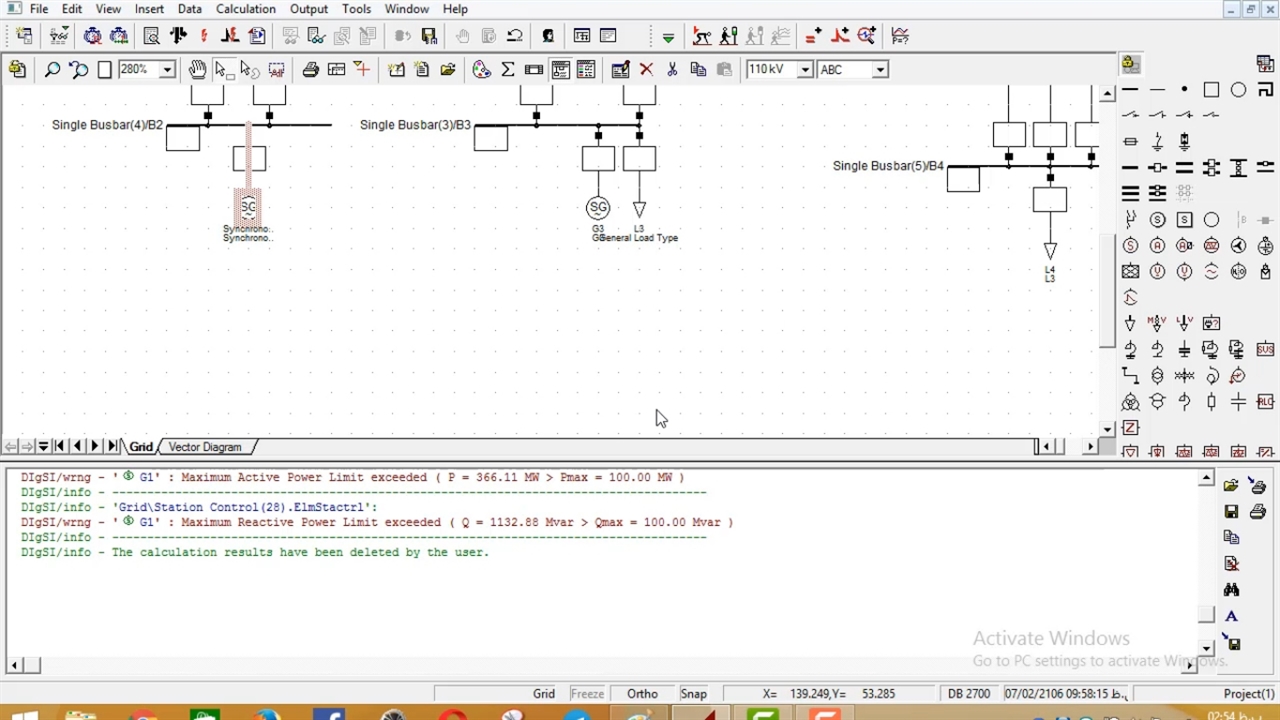Image resolution: width=1280 pixels, height=720 pixels.
Task: Select the hand pan tool
Action: [197, 70]
